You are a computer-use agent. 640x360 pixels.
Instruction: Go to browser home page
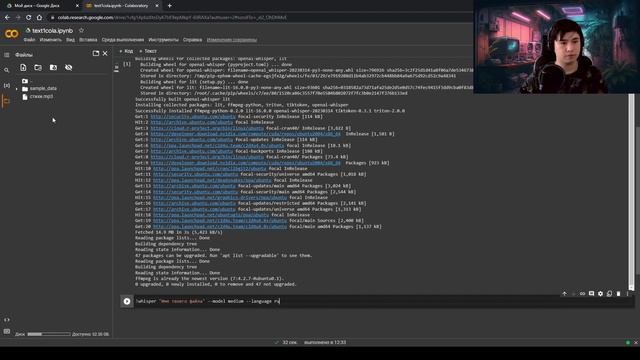(39, 18)
